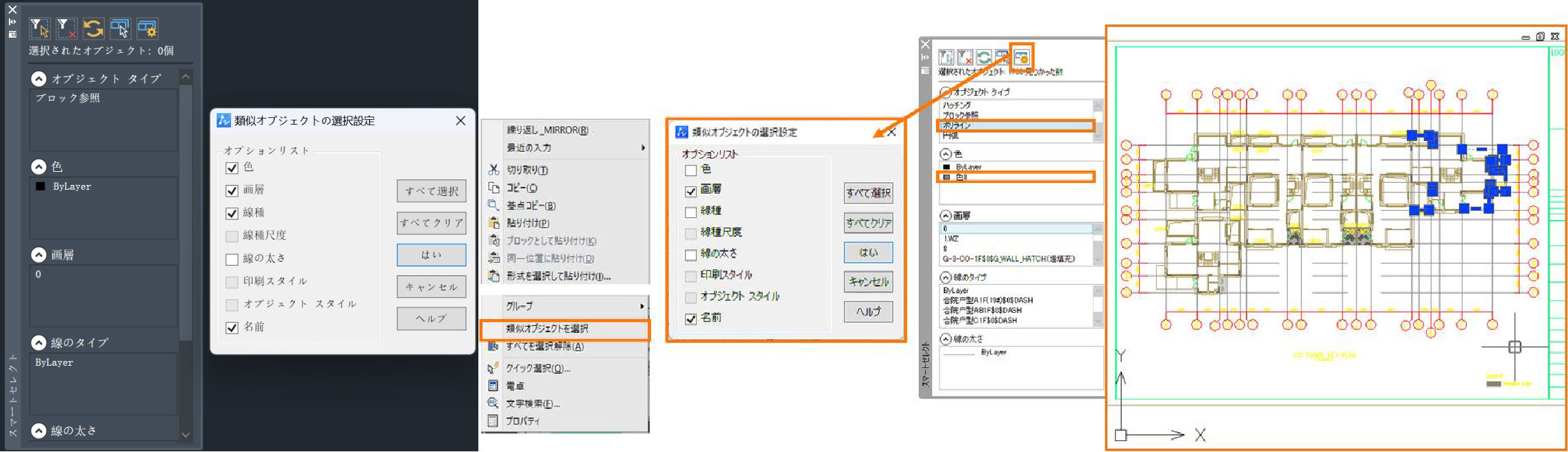
Task: Select ポリライン in the light panel object type list
Action: [1016, 125]
